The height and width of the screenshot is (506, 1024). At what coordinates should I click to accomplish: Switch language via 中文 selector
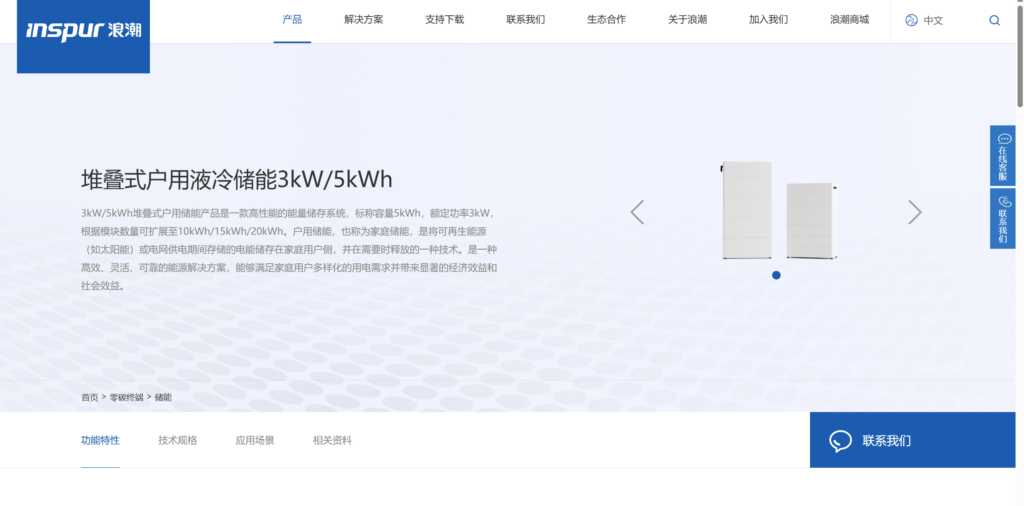click(933, 20)
